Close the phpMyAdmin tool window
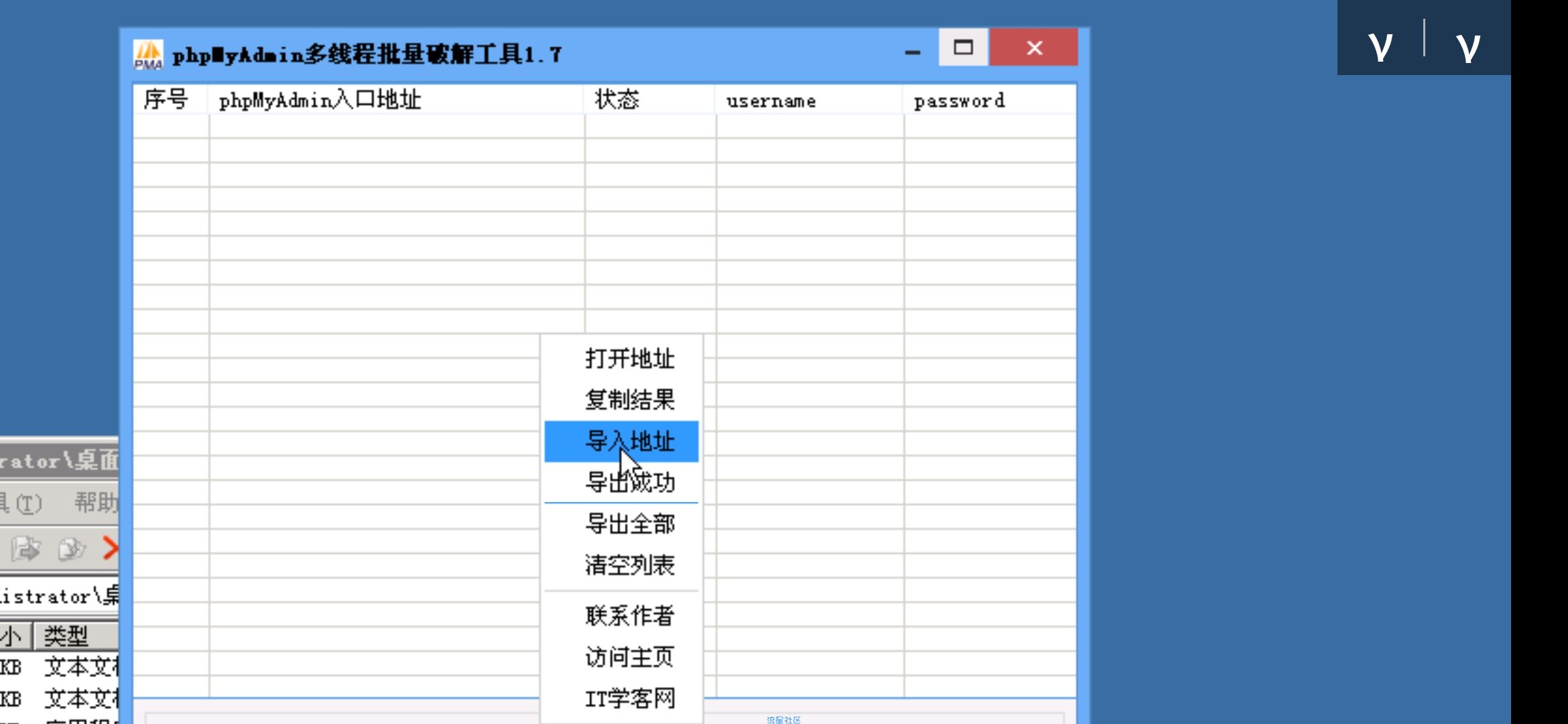 pos(1034,48)
